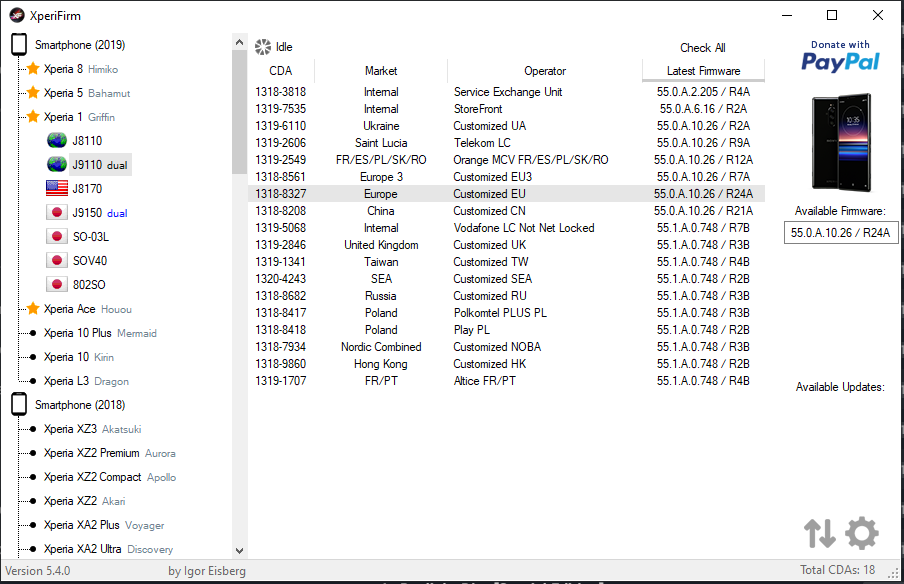
Task: Sort by the Market column header
Action: coord(381,71)
